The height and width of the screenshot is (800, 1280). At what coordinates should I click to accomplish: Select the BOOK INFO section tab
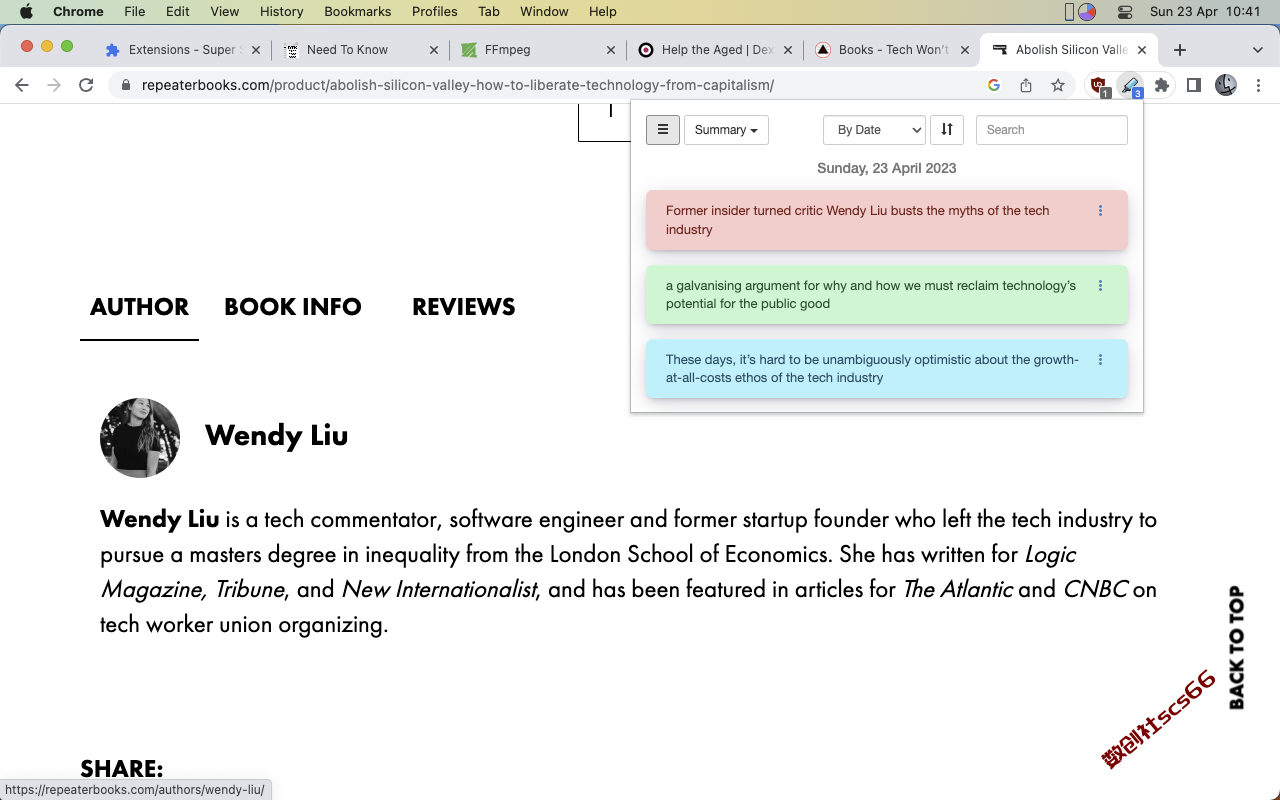click(x=293, y=307)
